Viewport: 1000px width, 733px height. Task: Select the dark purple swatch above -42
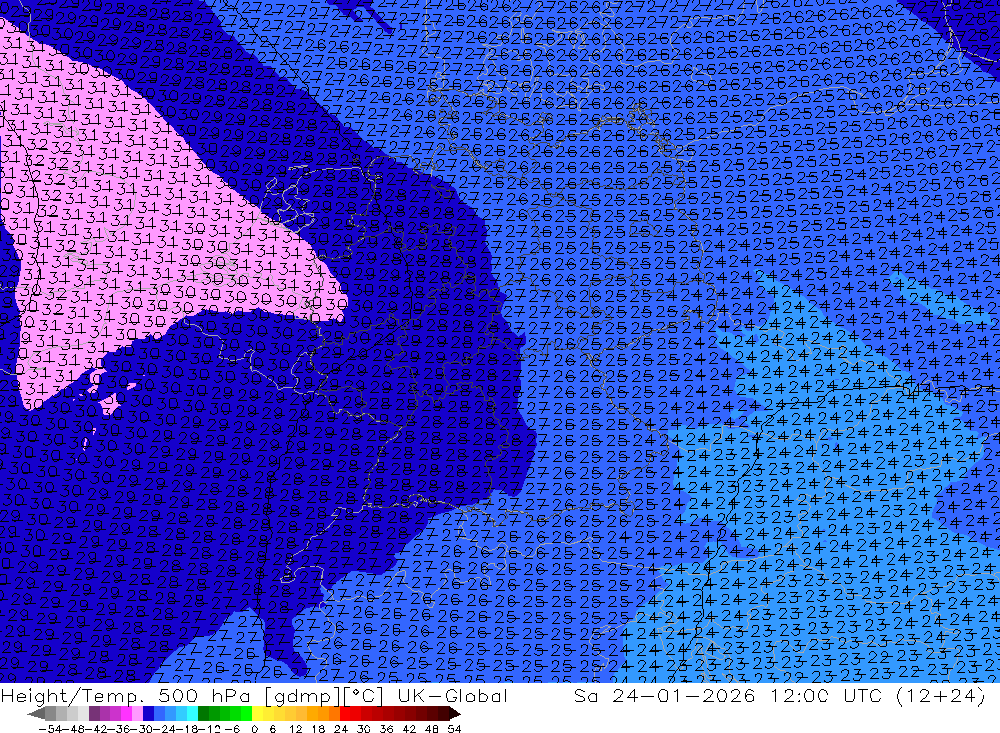click(94, 714)
